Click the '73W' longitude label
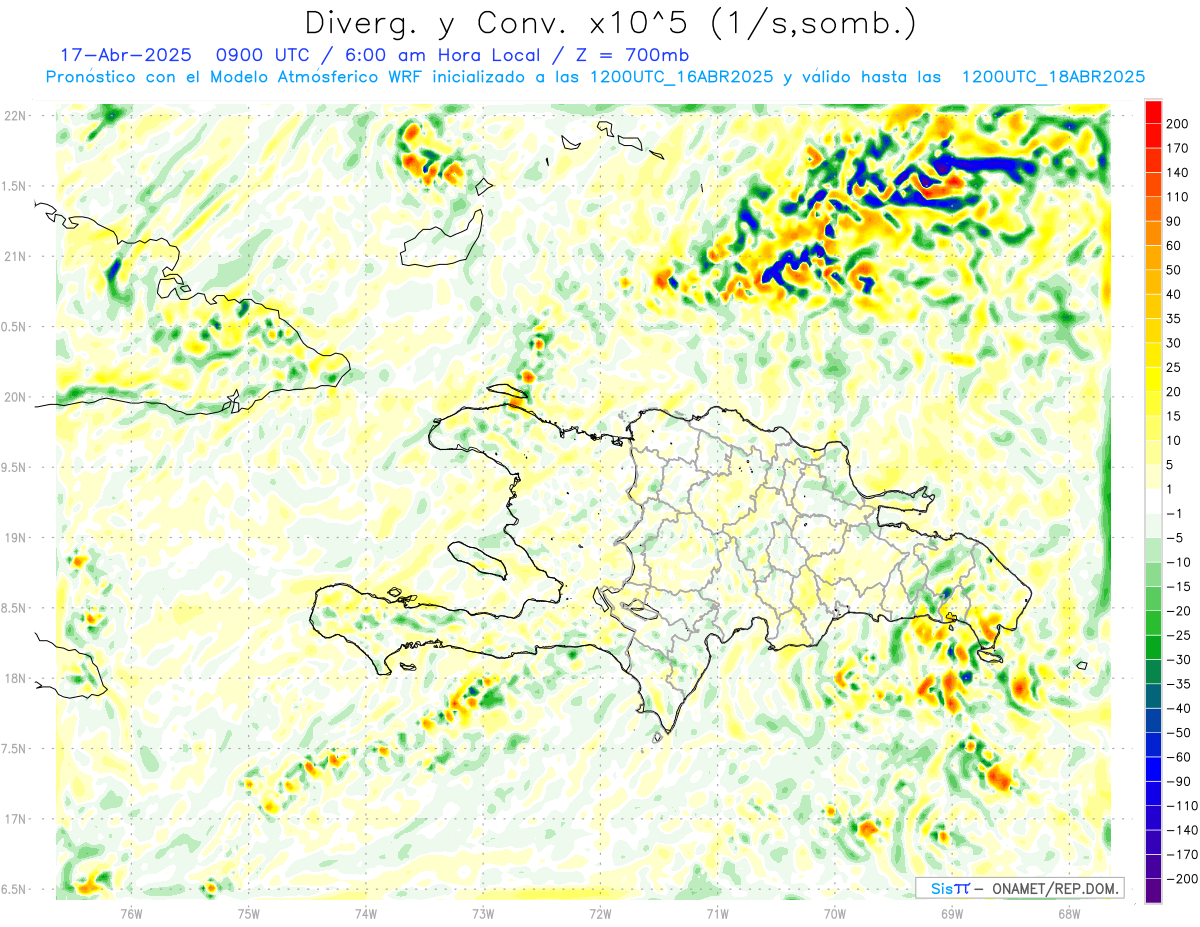Screen dimensions: 1200x927 point(483,912)
